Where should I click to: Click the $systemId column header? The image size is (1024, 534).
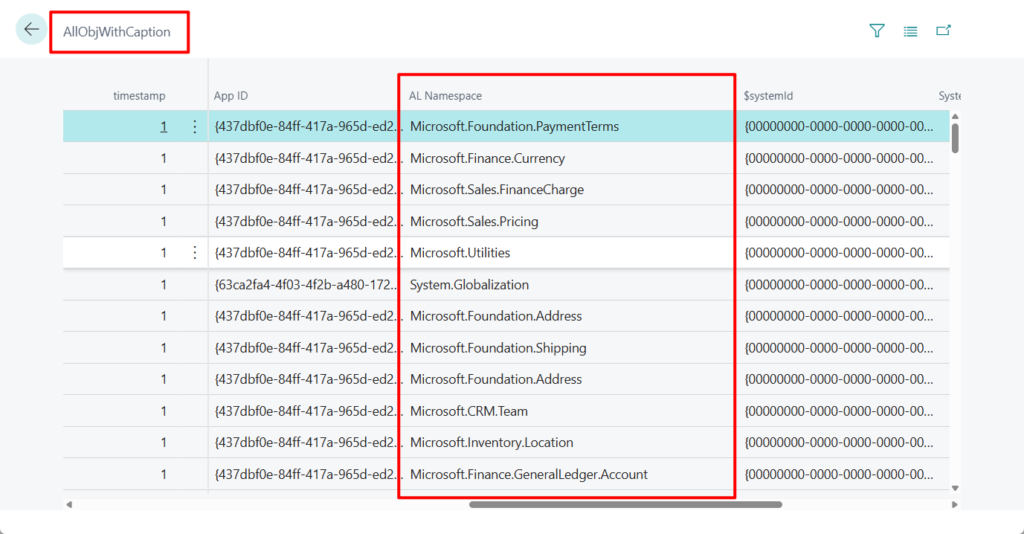click(769, 96)
